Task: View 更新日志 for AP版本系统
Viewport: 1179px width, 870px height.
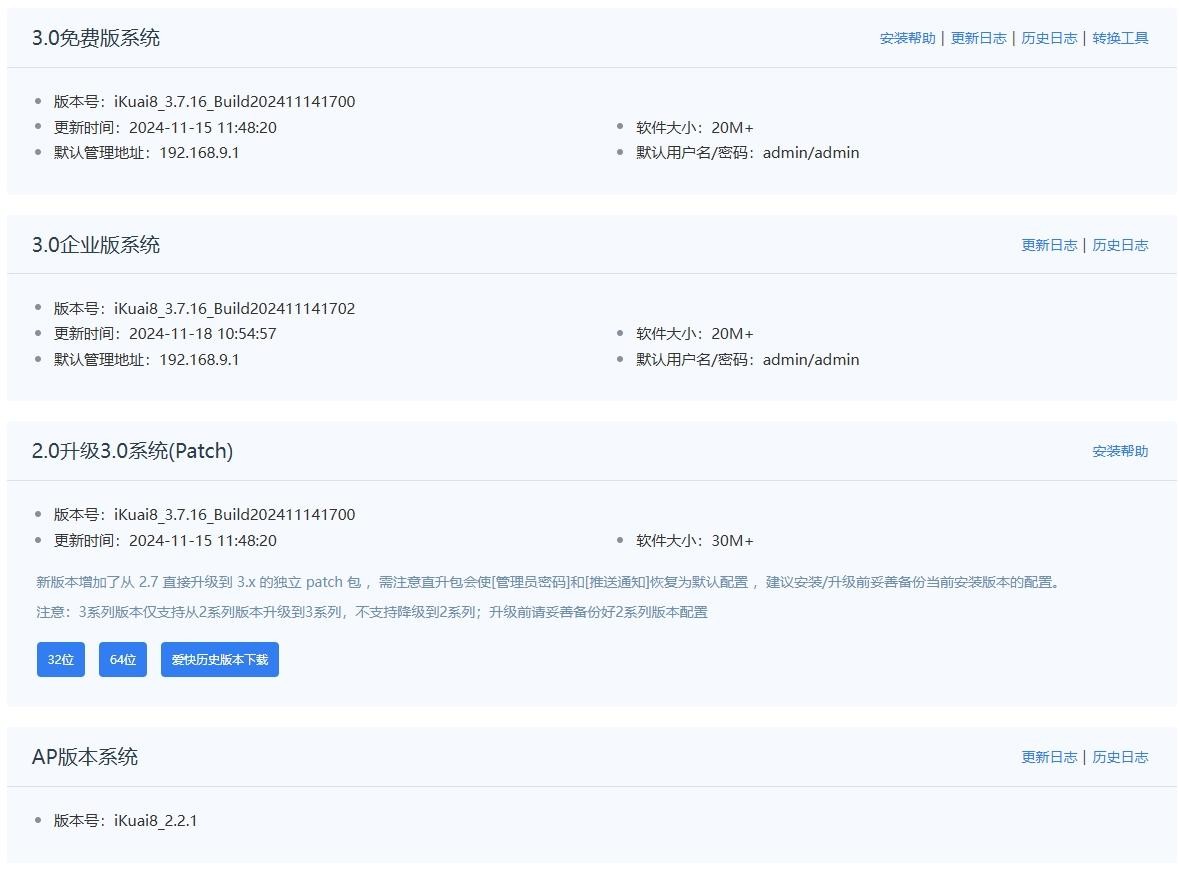Action: click(1049, 757)
